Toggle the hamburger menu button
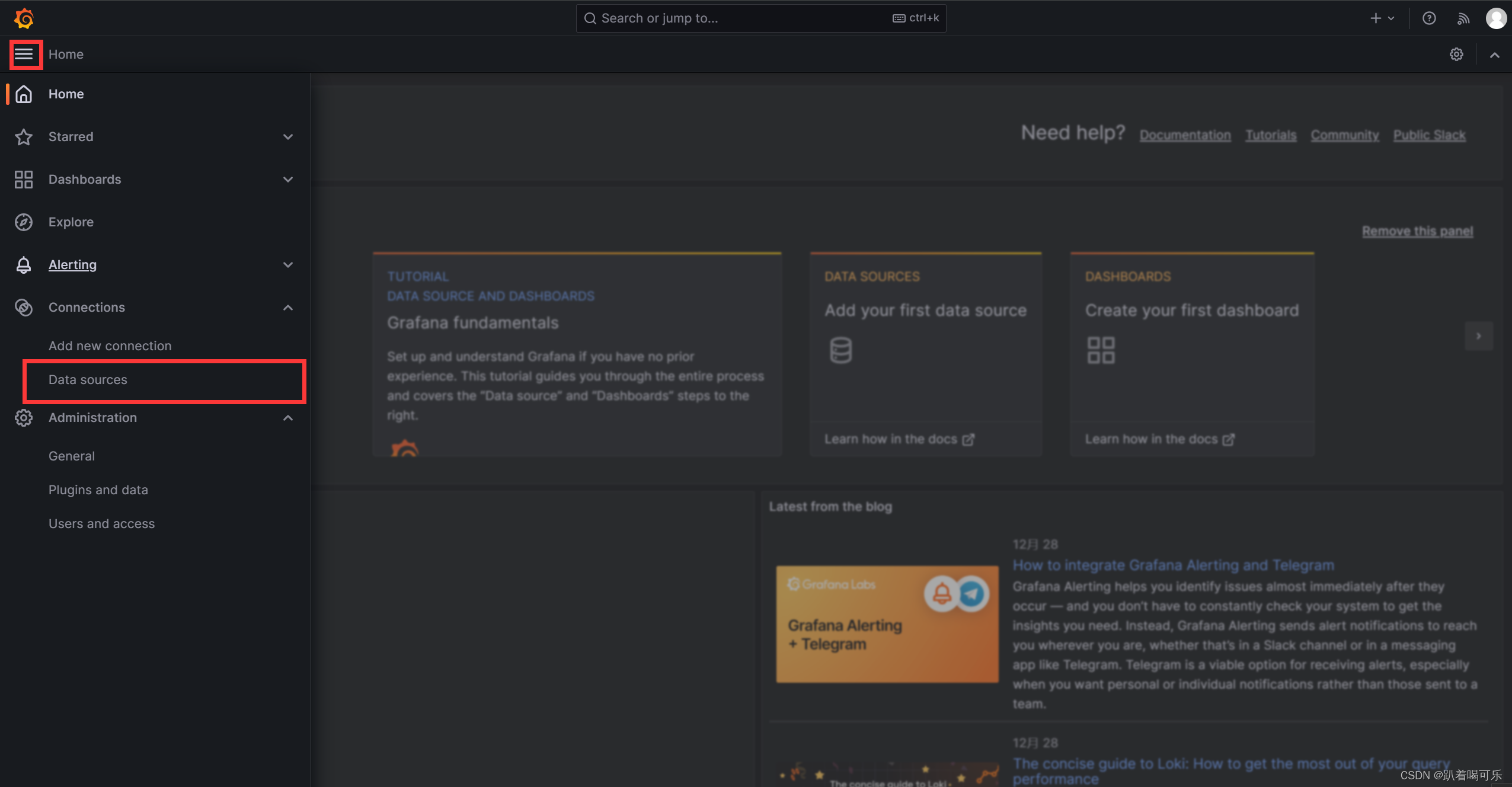Screen dimensions: 1512x787 [x=24, y=55]
